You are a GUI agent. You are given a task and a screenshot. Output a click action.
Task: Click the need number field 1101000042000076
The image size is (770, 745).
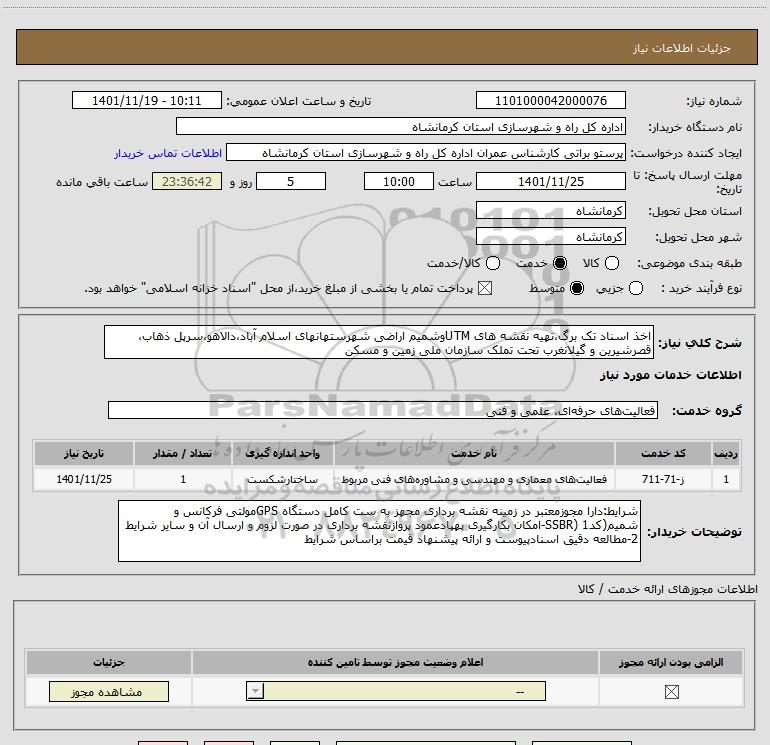click(x=550, y=100)
